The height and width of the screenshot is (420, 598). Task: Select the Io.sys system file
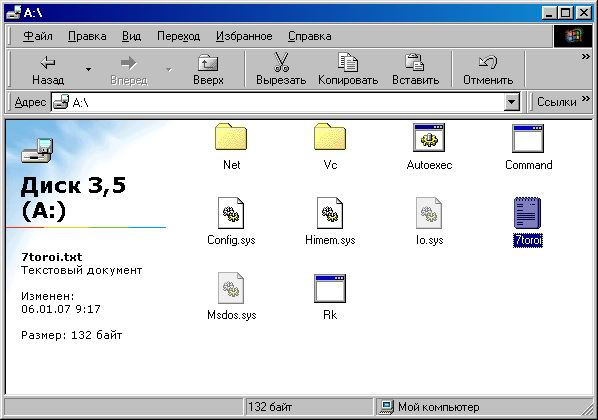click(x=429, y=213)
